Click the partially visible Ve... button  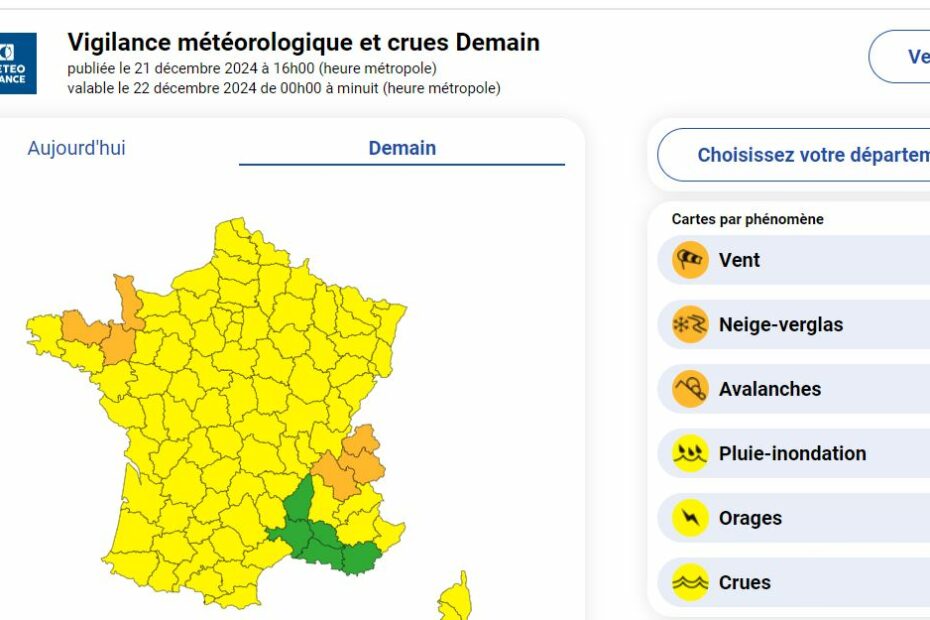(900, 56)
